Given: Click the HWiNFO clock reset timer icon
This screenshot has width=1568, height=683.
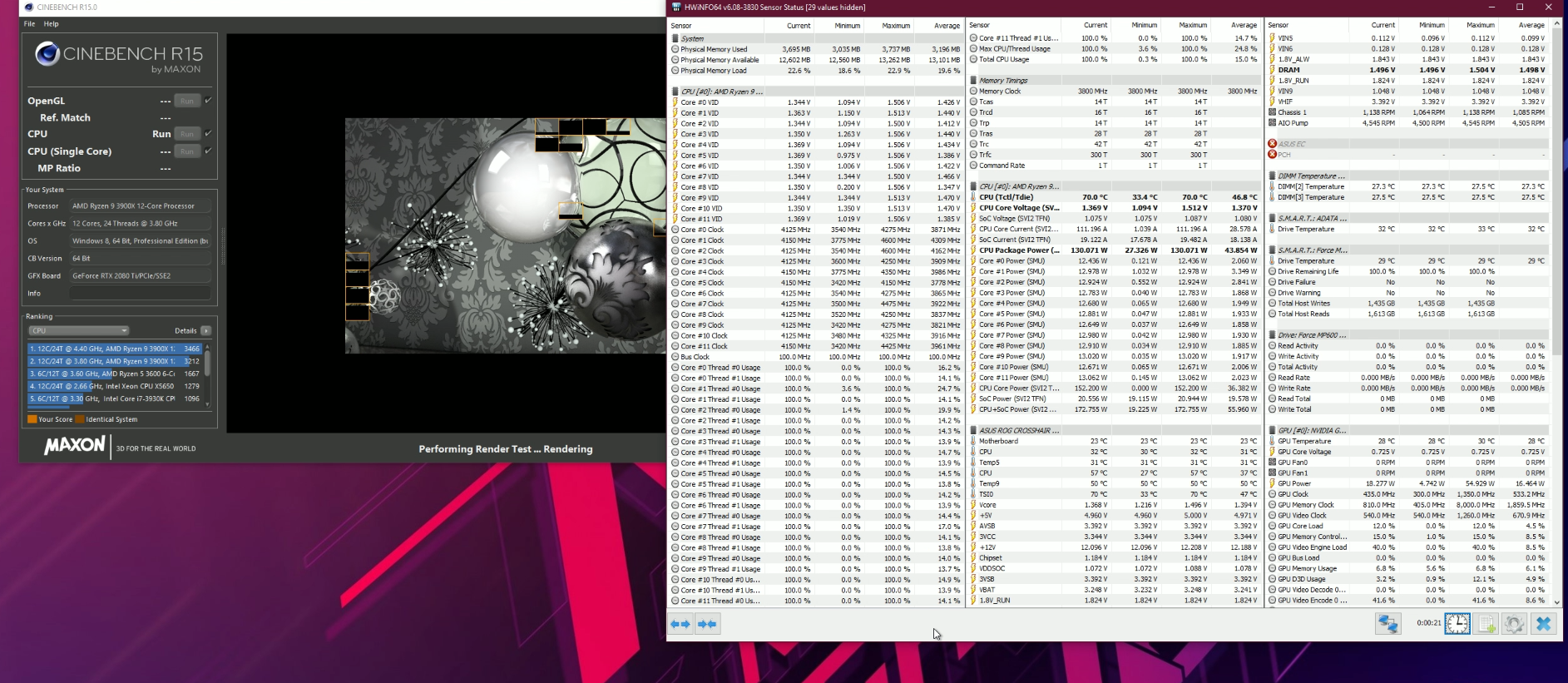Looking at the screenshot, I should tap(1457, 623).
